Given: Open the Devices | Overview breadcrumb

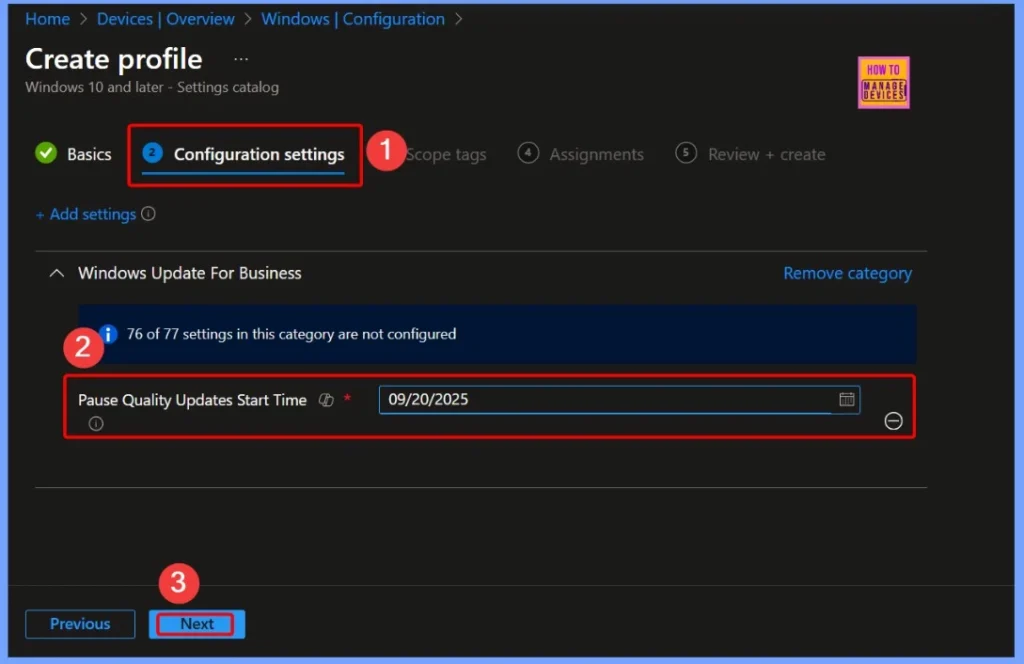Looking at the screenshot, I should 165,19.
